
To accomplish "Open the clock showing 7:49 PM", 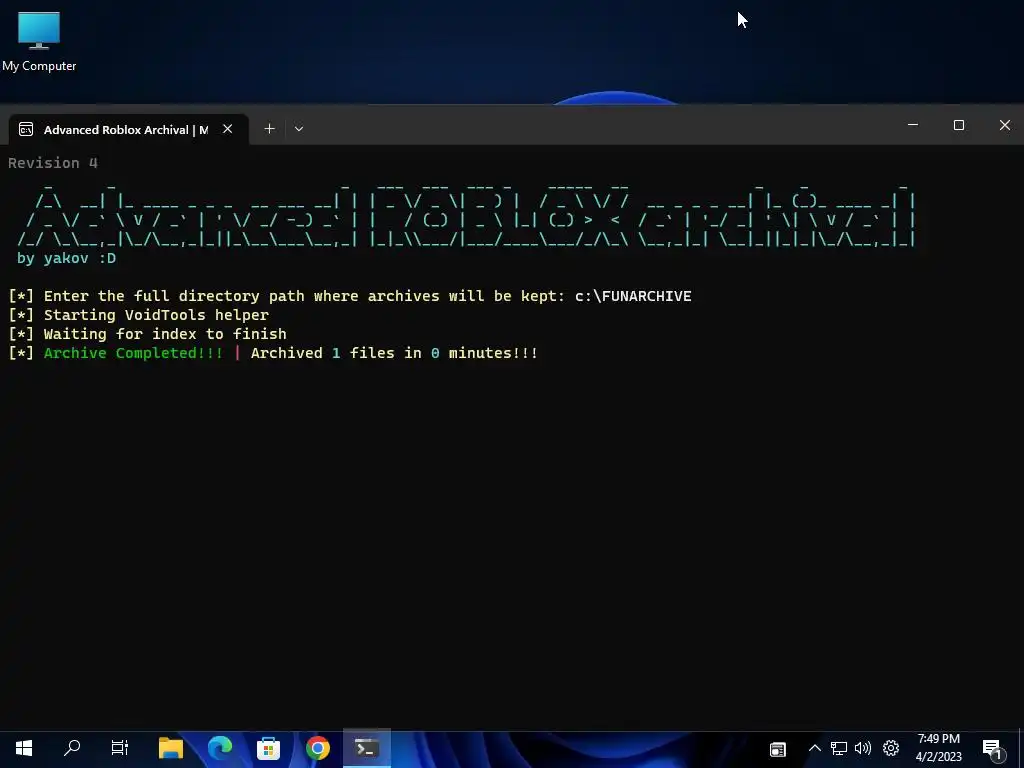I will pyautogui.click(x=938, y=748).
